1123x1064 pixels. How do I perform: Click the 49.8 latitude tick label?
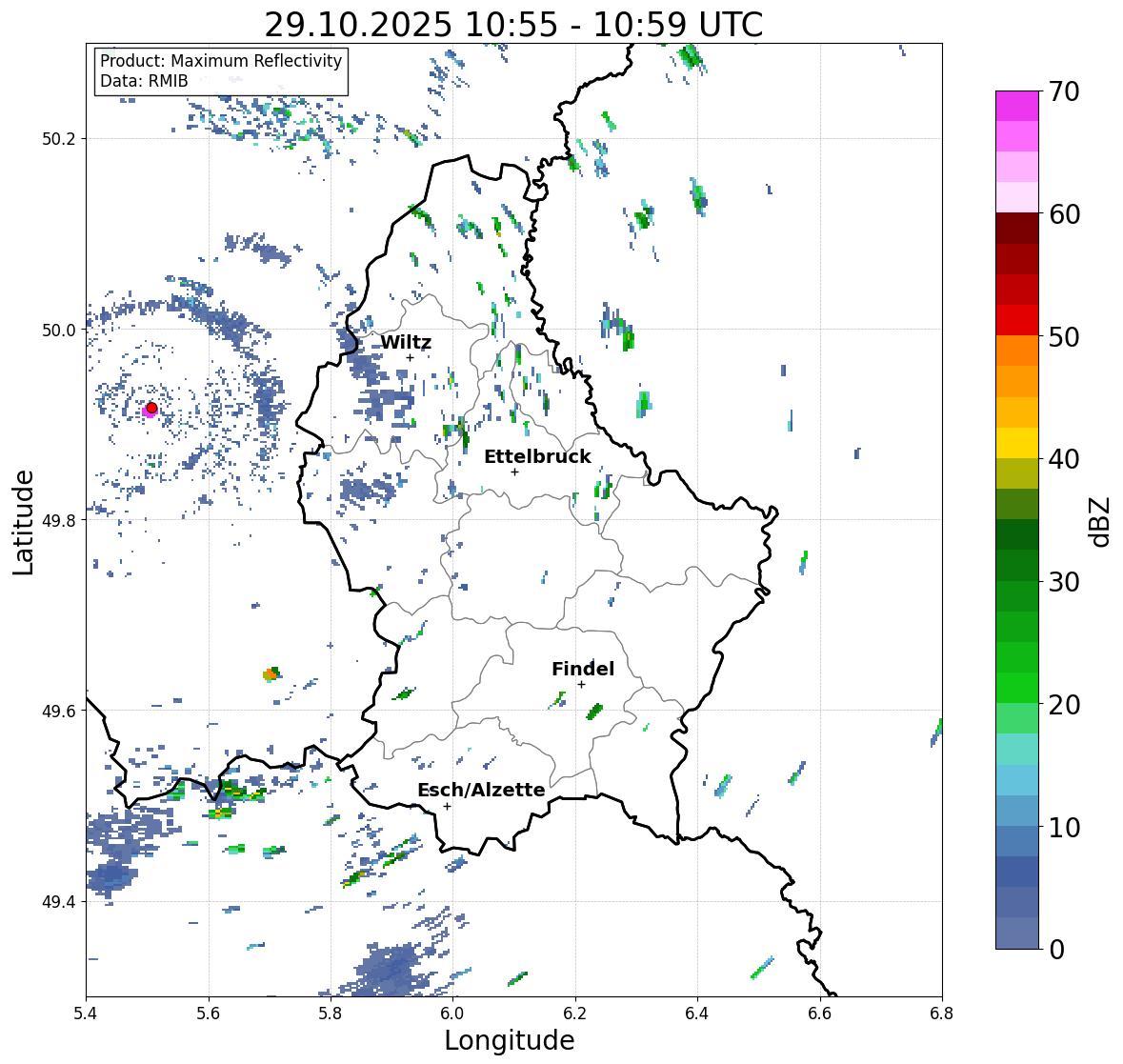click(58, 520)
